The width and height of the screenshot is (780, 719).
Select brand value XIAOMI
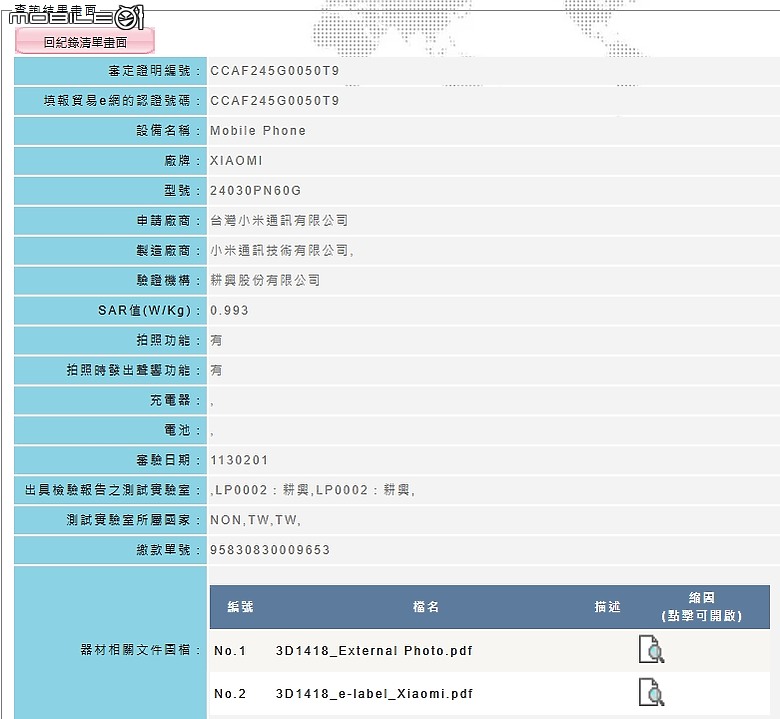pyautogui.click(x=236, y=160)
